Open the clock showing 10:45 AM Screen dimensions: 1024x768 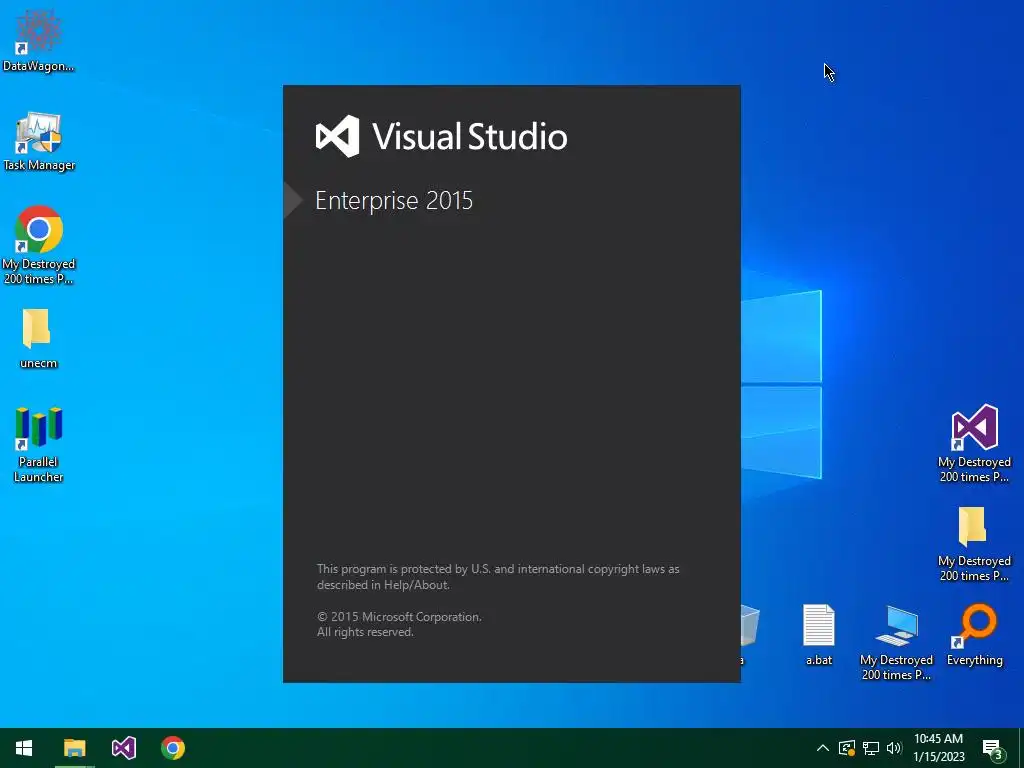pyautogui.click(x=938, y=748)
